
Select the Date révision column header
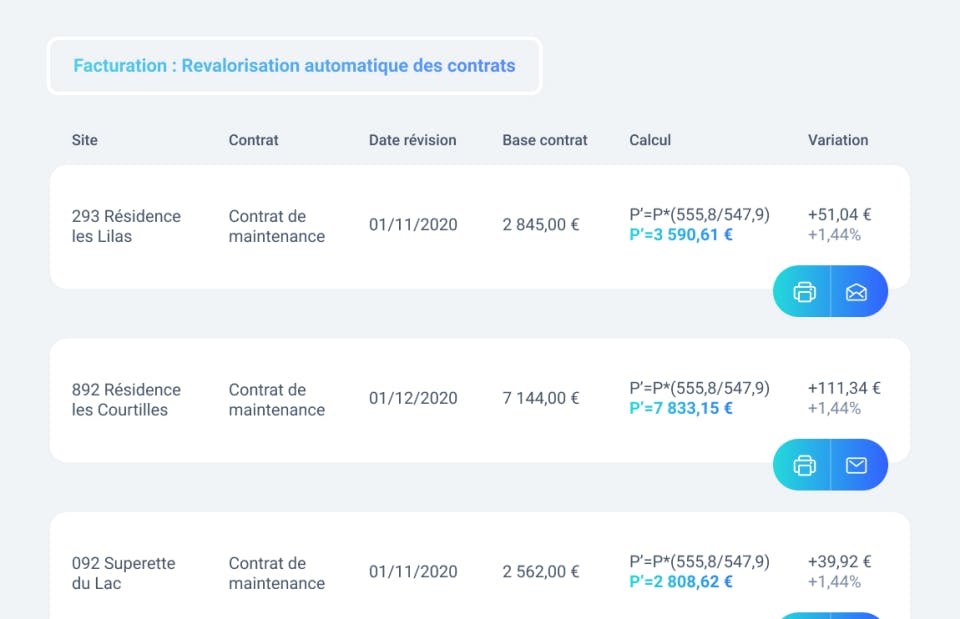pos(412,140)
